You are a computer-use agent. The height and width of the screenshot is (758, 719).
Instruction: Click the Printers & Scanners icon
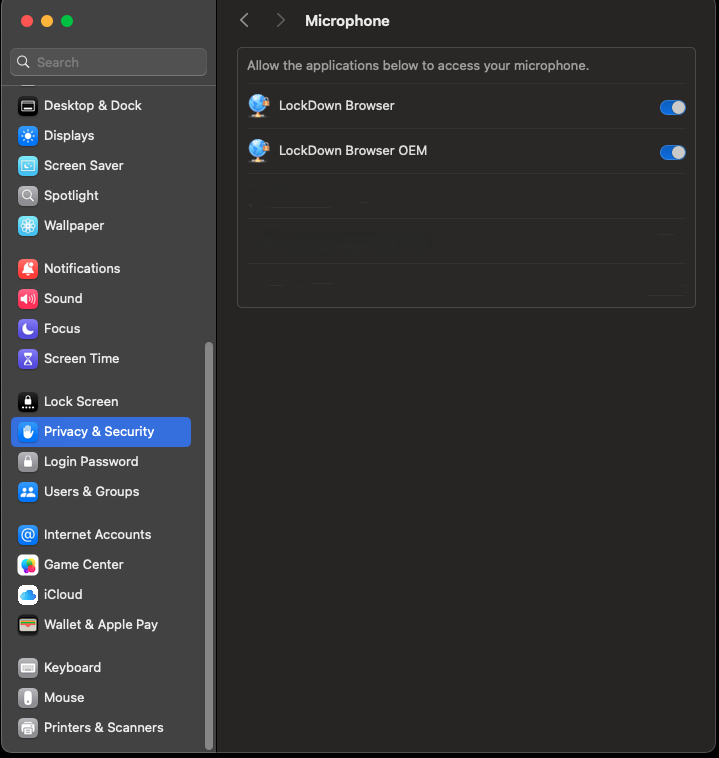[28, 728]
